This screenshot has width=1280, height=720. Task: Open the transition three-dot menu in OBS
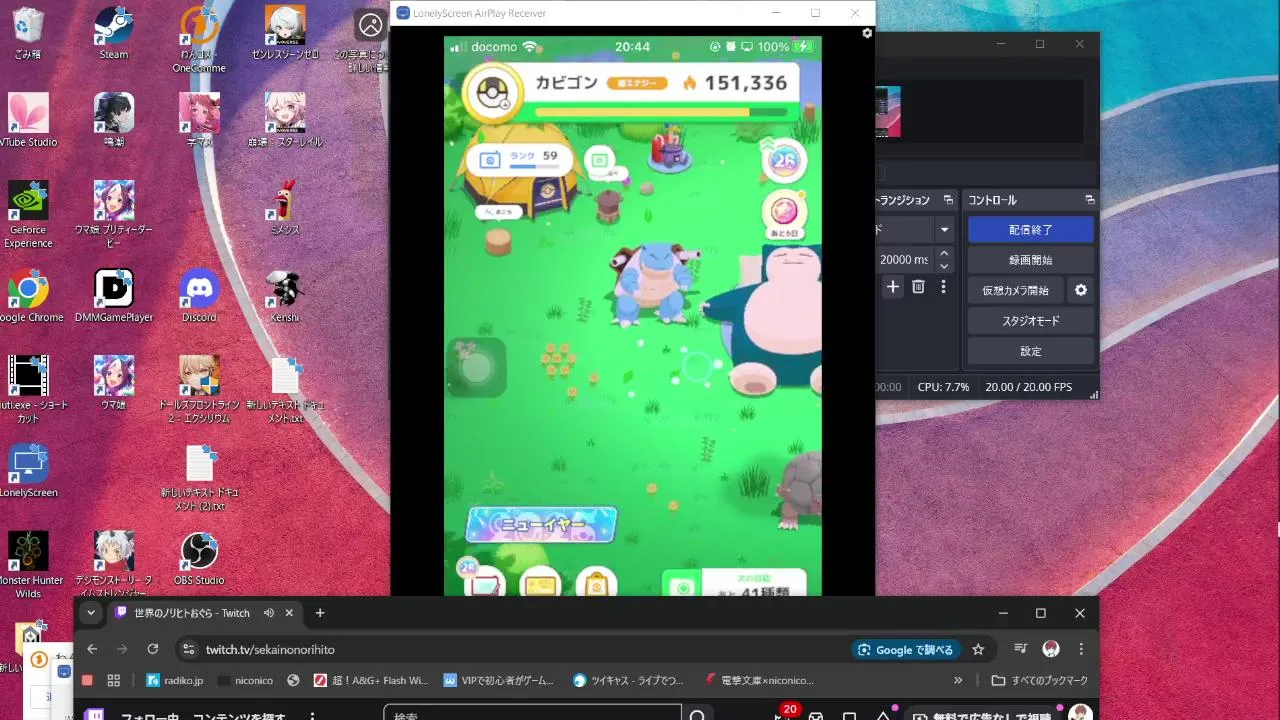click(943, 287)
